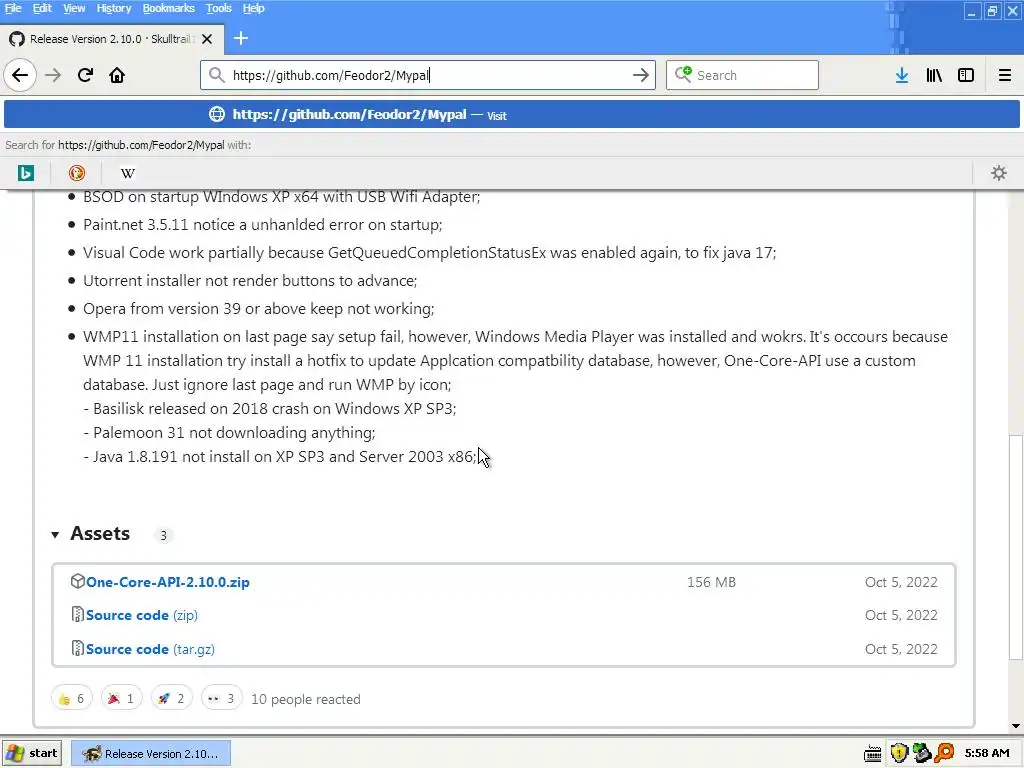This screenshot has width=1024, height=768.
Task: Click the 10 people reacted text
Action: [x=306, y=699]
